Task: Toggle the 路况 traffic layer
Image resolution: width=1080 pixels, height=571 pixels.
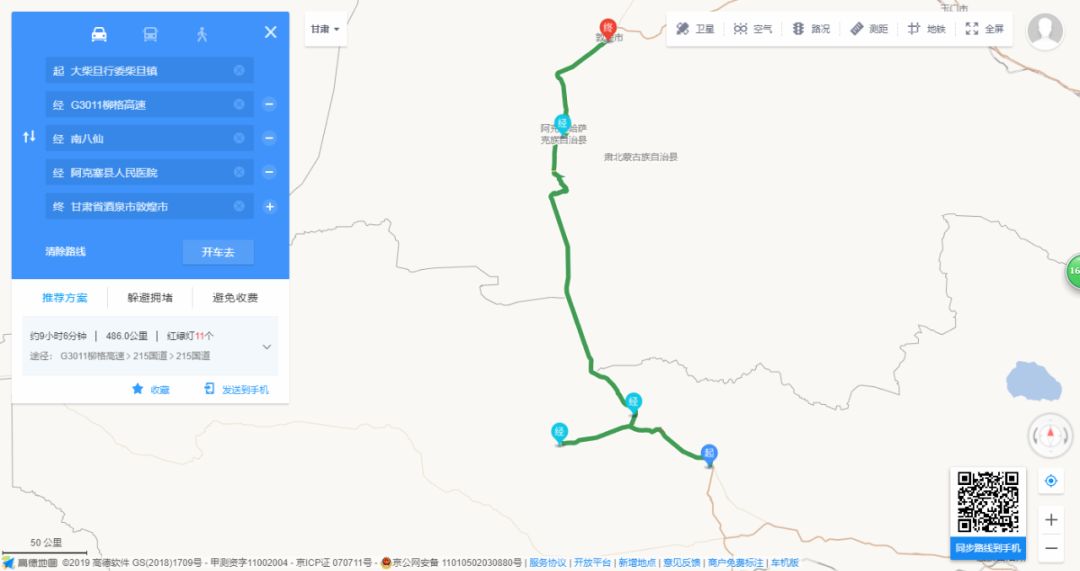Action: [811, 29]
